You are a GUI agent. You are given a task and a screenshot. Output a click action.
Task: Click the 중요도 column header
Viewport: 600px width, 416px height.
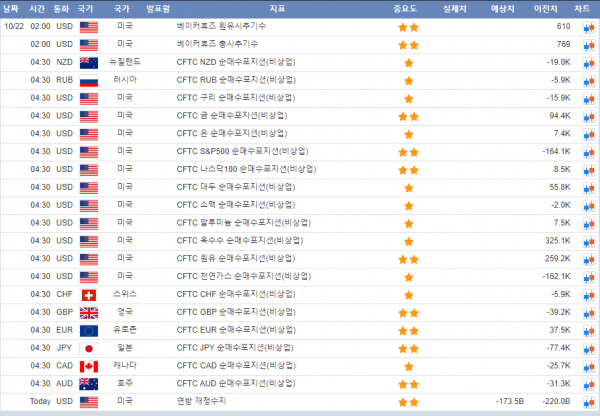408,9
